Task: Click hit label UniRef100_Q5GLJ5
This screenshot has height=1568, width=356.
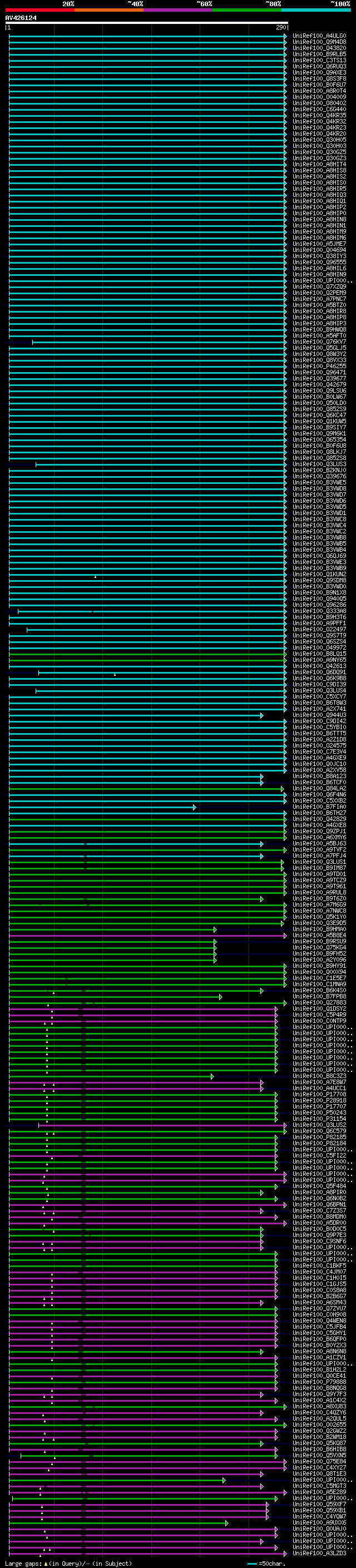Action: (x=319, y=348)
